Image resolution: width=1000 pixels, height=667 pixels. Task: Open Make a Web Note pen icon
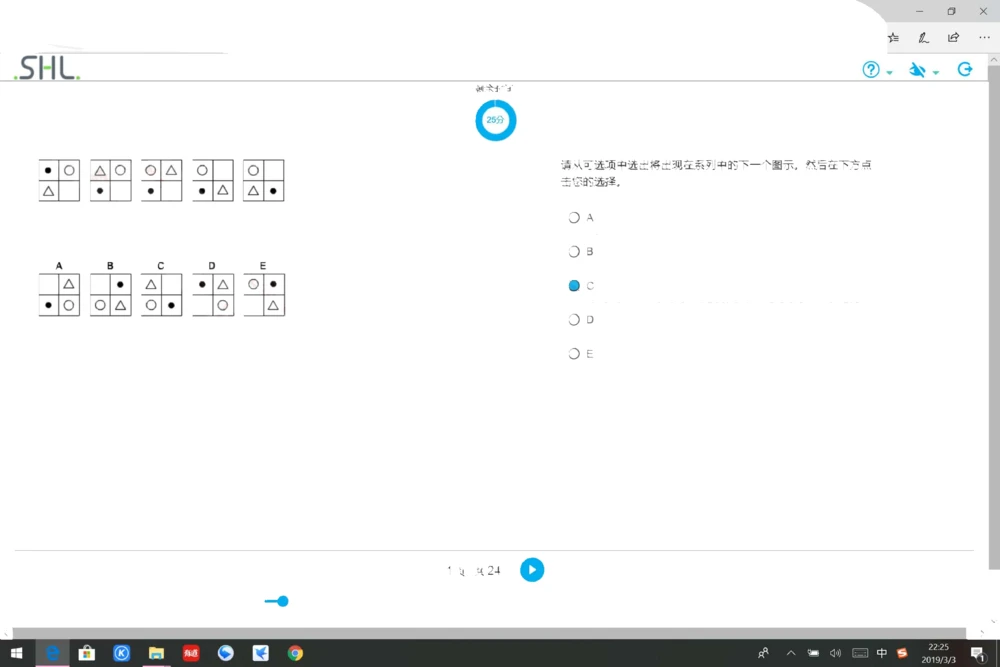click(923, 37)
